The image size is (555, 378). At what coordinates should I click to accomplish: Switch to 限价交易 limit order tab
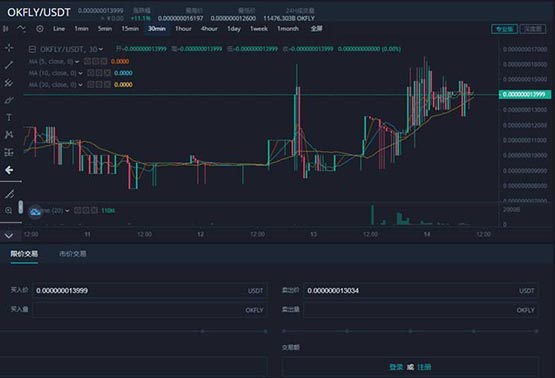tap(24, 254)
